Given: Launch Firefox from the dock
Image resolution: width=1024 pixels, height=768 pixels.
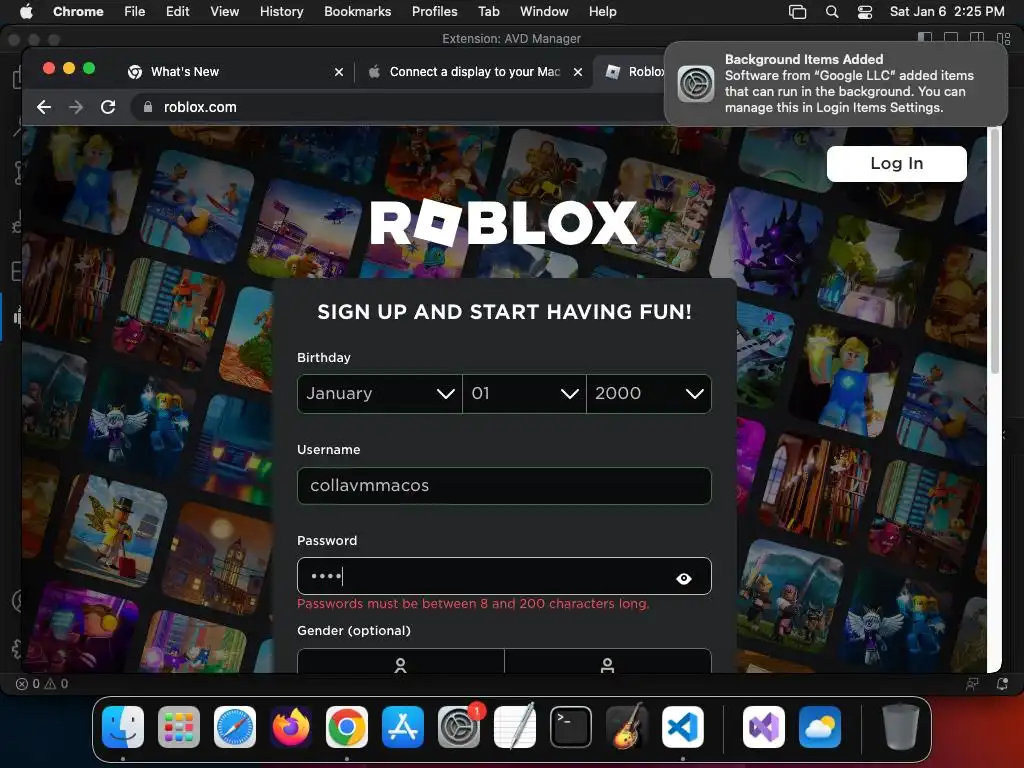Looking at the screenshot, I should (x=291, y=727).
